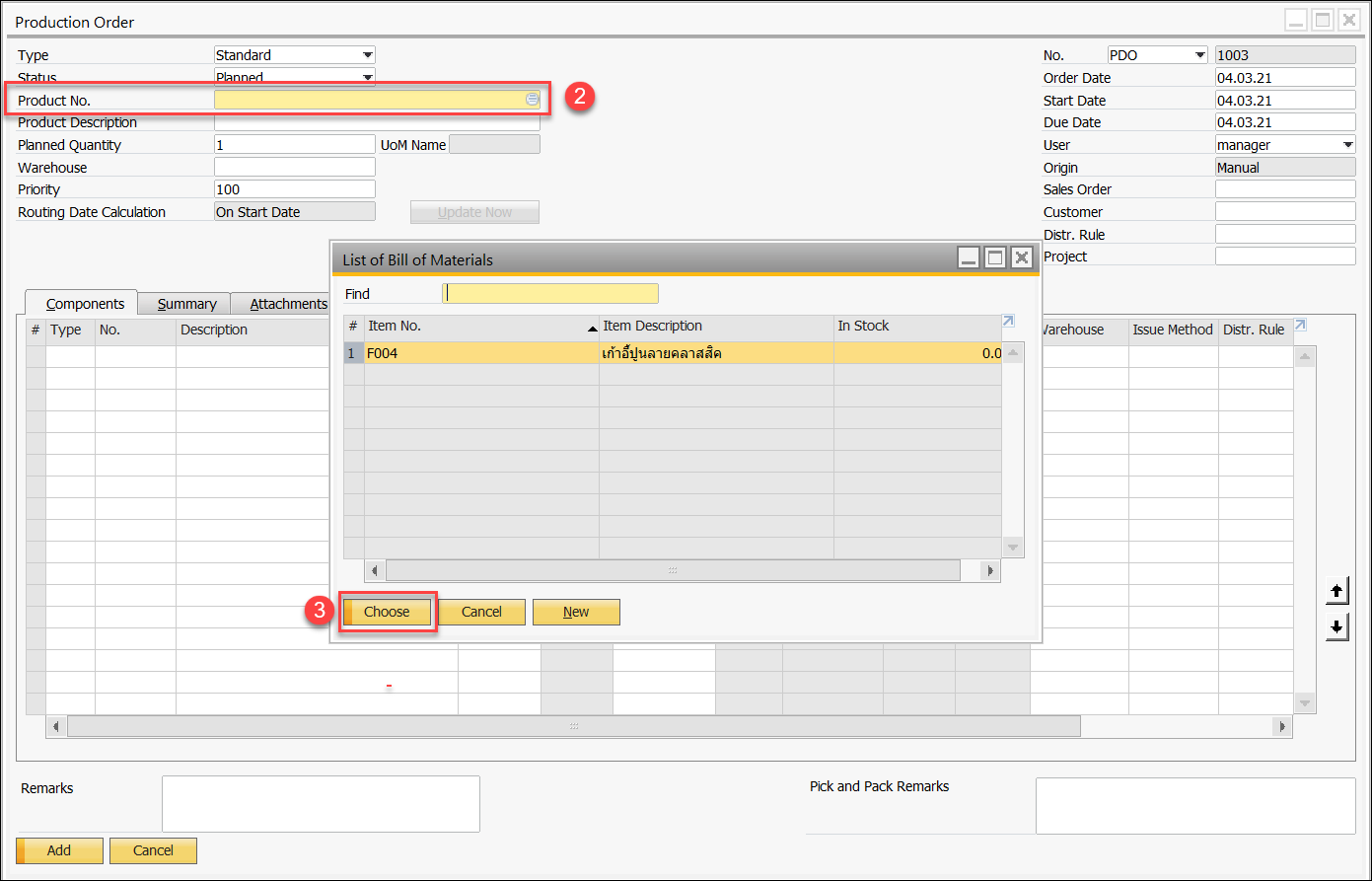Screen dimensions: 1372x881
Task: Click Cancel in the Production Order window
Action: pos(153,850)
